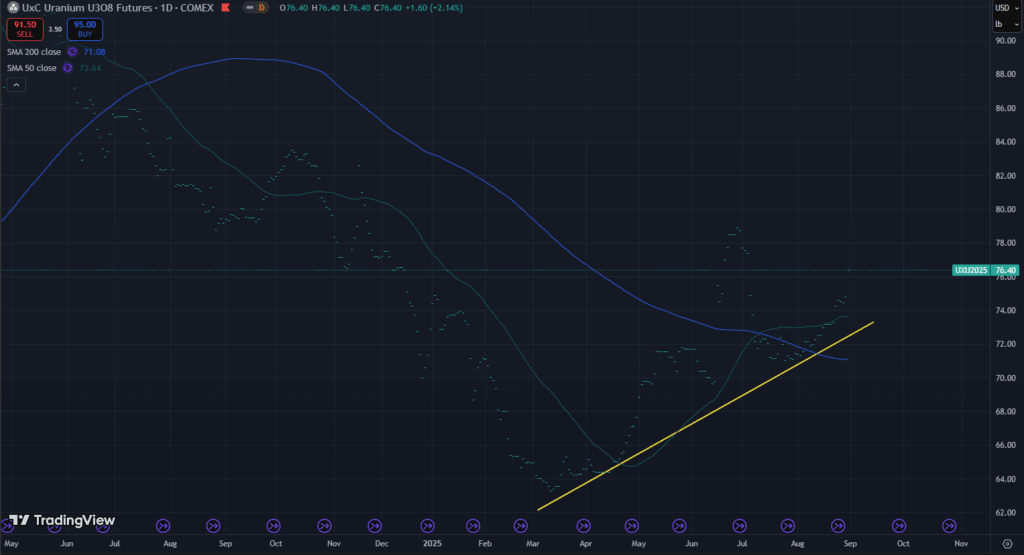
Task: Click the contract roll marker above Jul 2025
Action: 739,525
